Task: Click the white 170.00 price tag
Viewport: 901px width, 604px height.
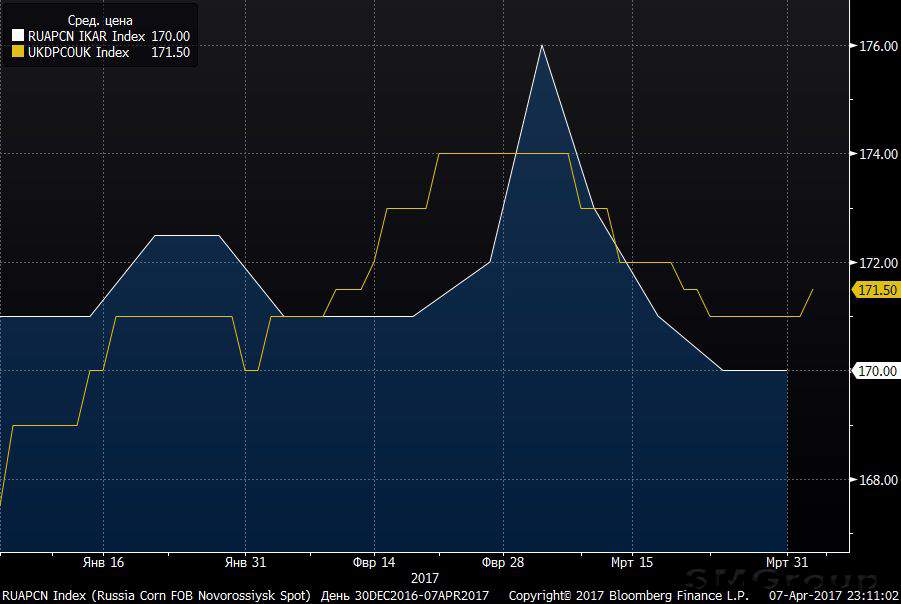Action: coord(873,371)
